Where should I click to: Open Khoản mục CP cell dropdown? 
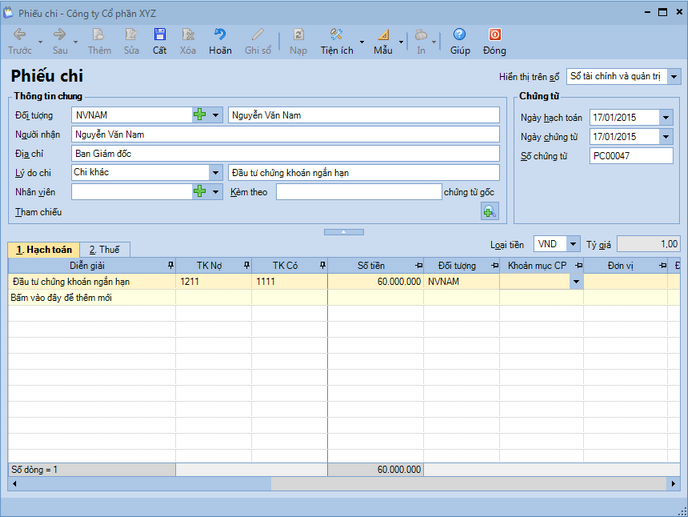pos(576,282)
